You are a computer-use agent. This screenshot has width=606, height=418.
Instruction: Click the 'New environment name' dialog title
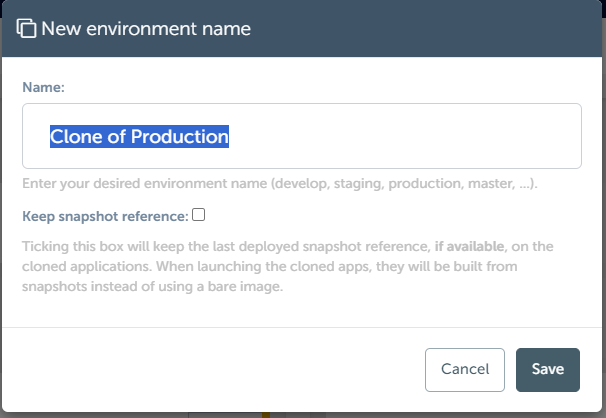click(146, 29)
